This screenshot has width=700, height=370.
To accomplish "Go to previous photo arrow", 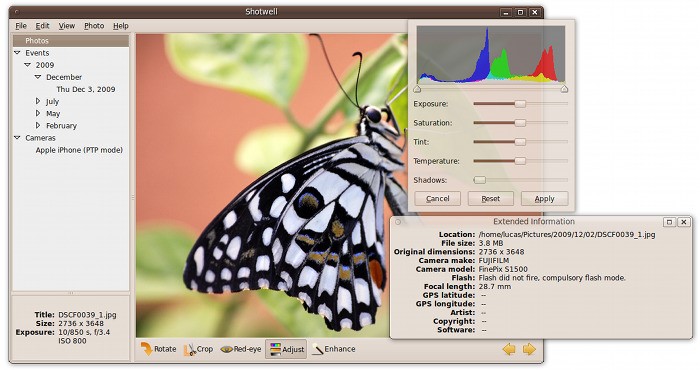I will 509,349.
